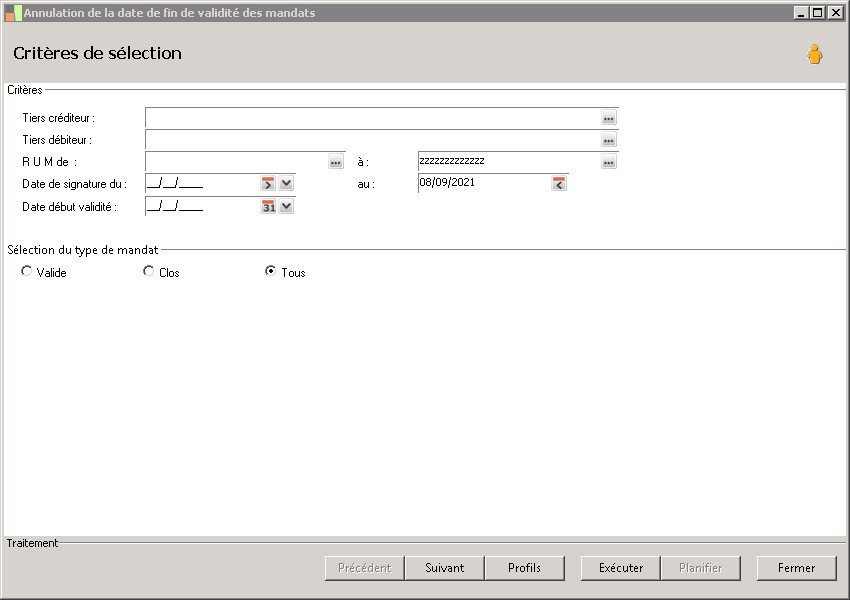Click the Suivant button
The height and width of the screenshot is (600, 850).
[x=445, y=568]
